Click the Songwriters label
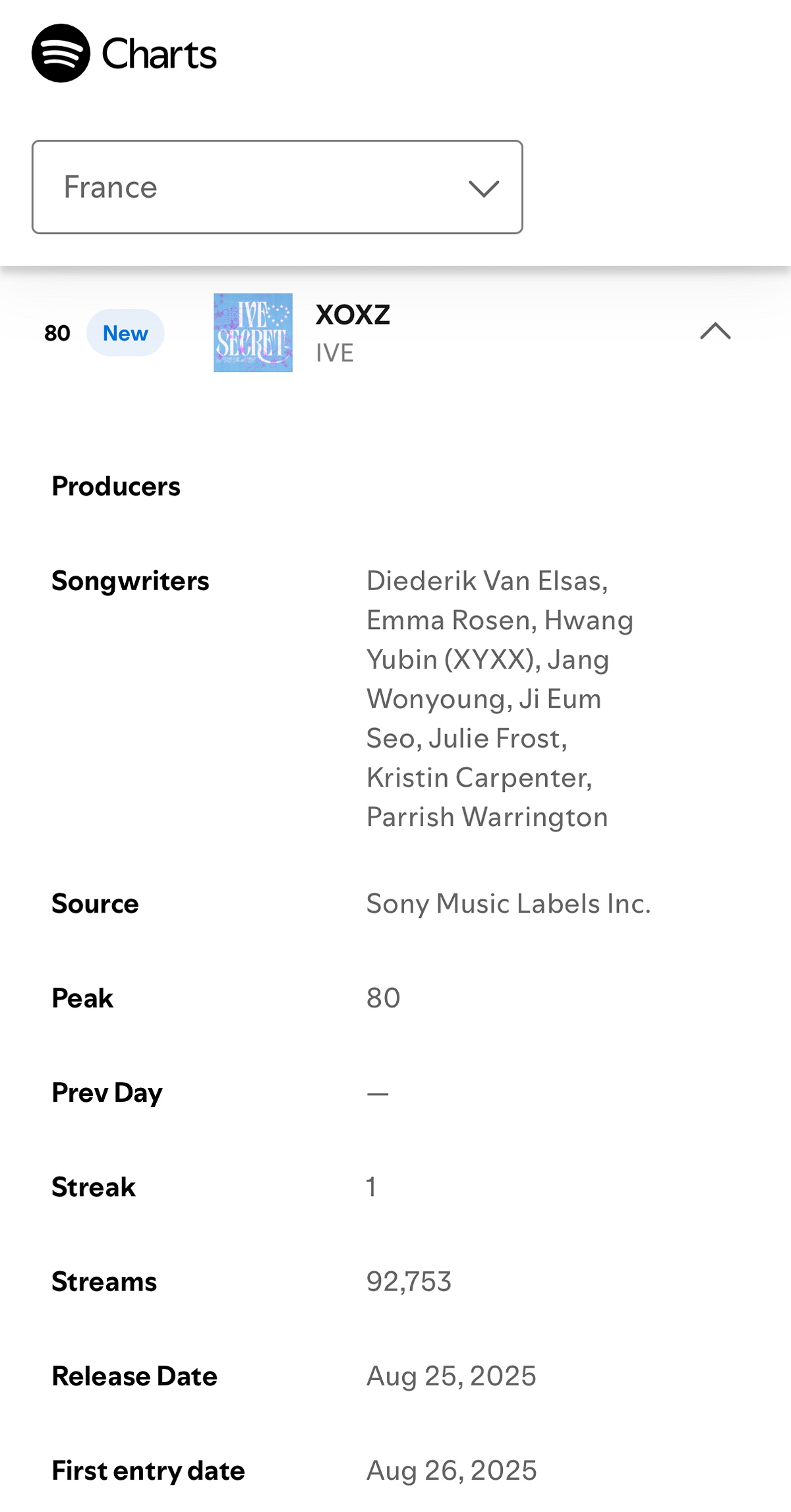The width and height of the screenshot is (791, 1512). pos(131,581)
